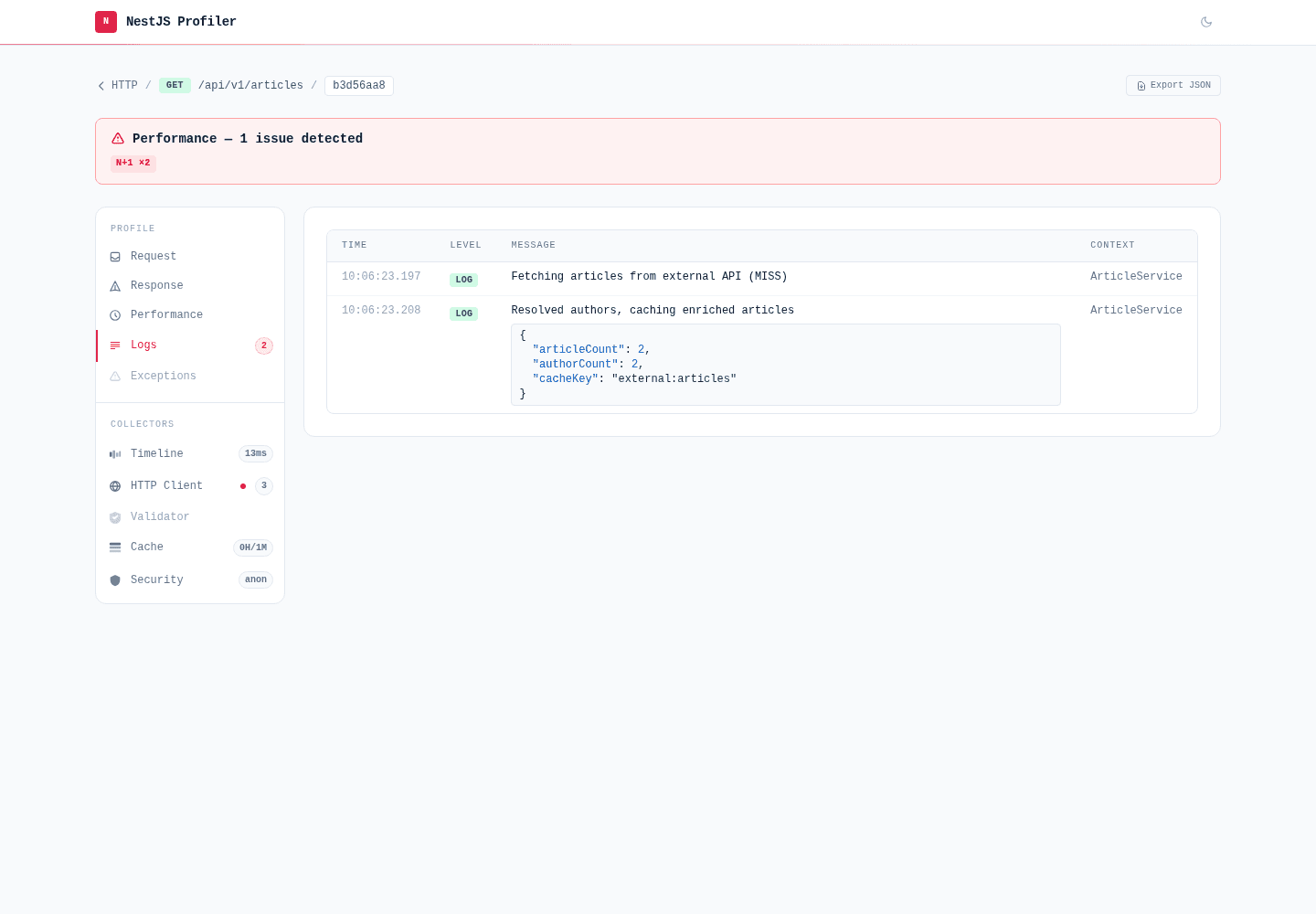Image resolution: width=1316 pixels, height=914 pixels.
Task: Click the 0H/1M cache badge
Action: tap(253, 548)
